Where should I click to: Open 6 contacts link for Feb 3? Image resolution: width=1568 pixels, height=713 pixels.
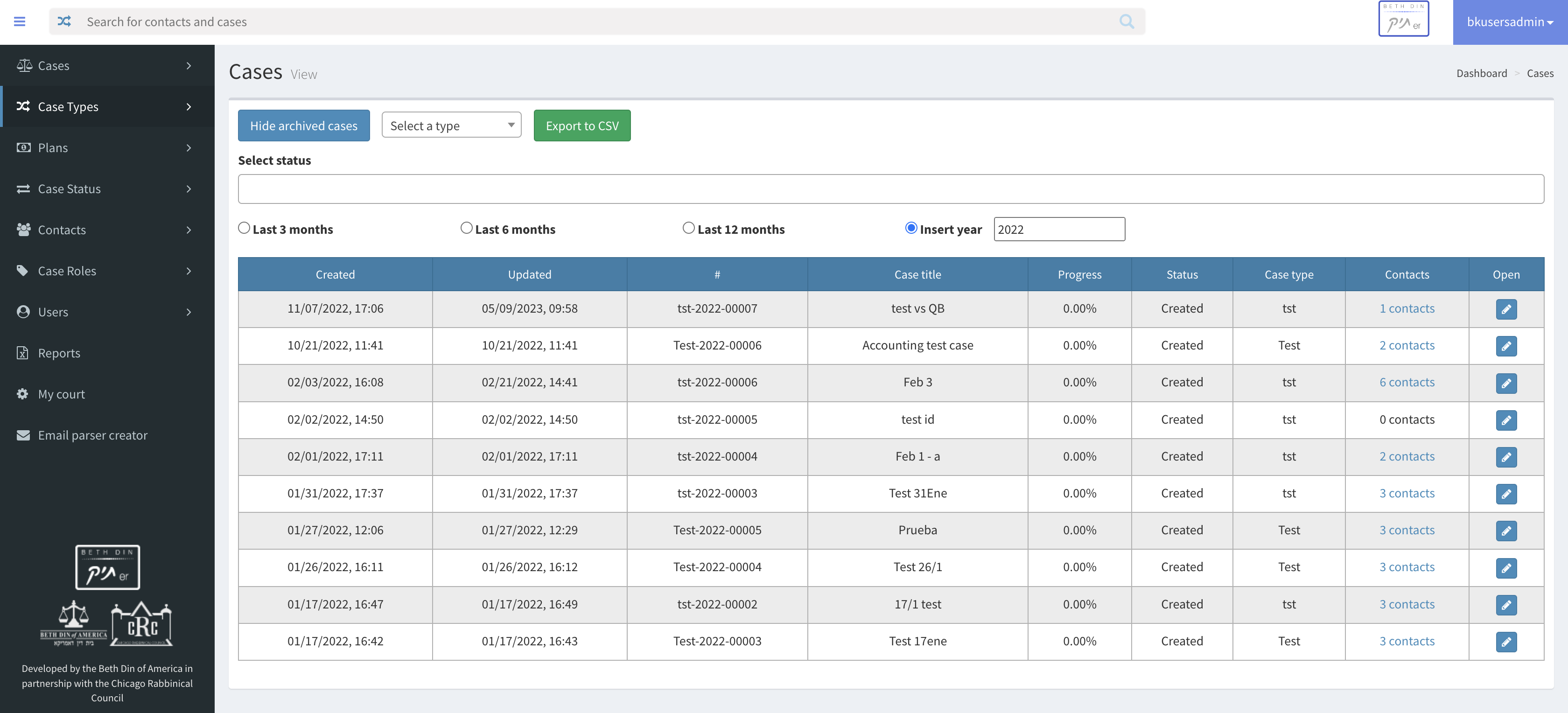pyautogui.click(x=1406, y=382)
